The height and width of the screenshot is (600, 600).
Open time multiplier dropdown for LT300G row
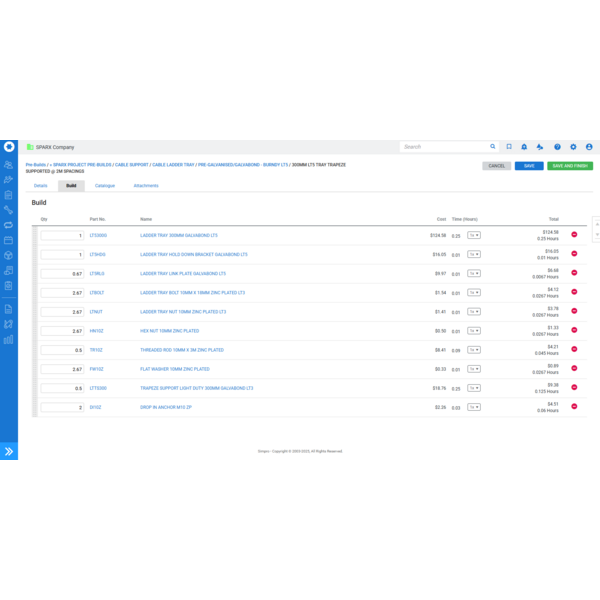click(x=474, y=235)
